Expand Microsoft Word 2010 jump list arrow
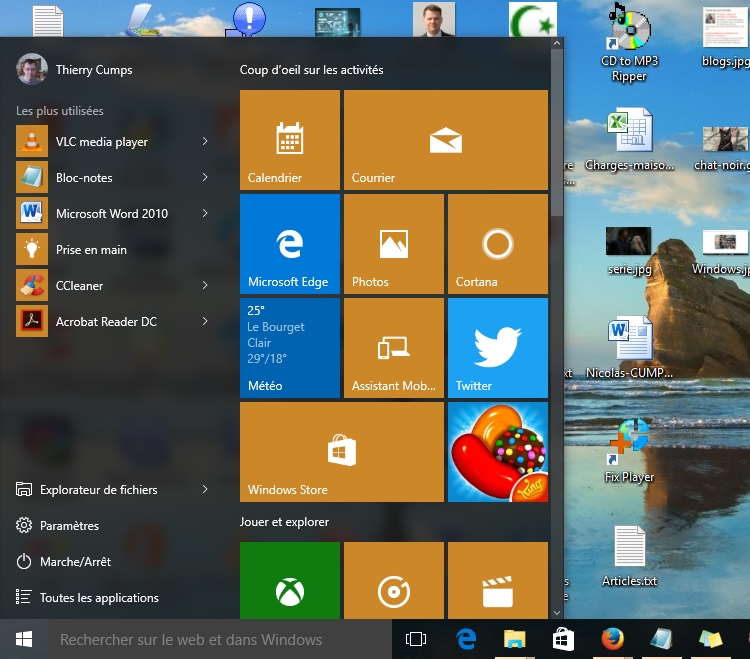The width and height of the screenshot is (750, 659). pyautogui.click(x=205, y=213)
